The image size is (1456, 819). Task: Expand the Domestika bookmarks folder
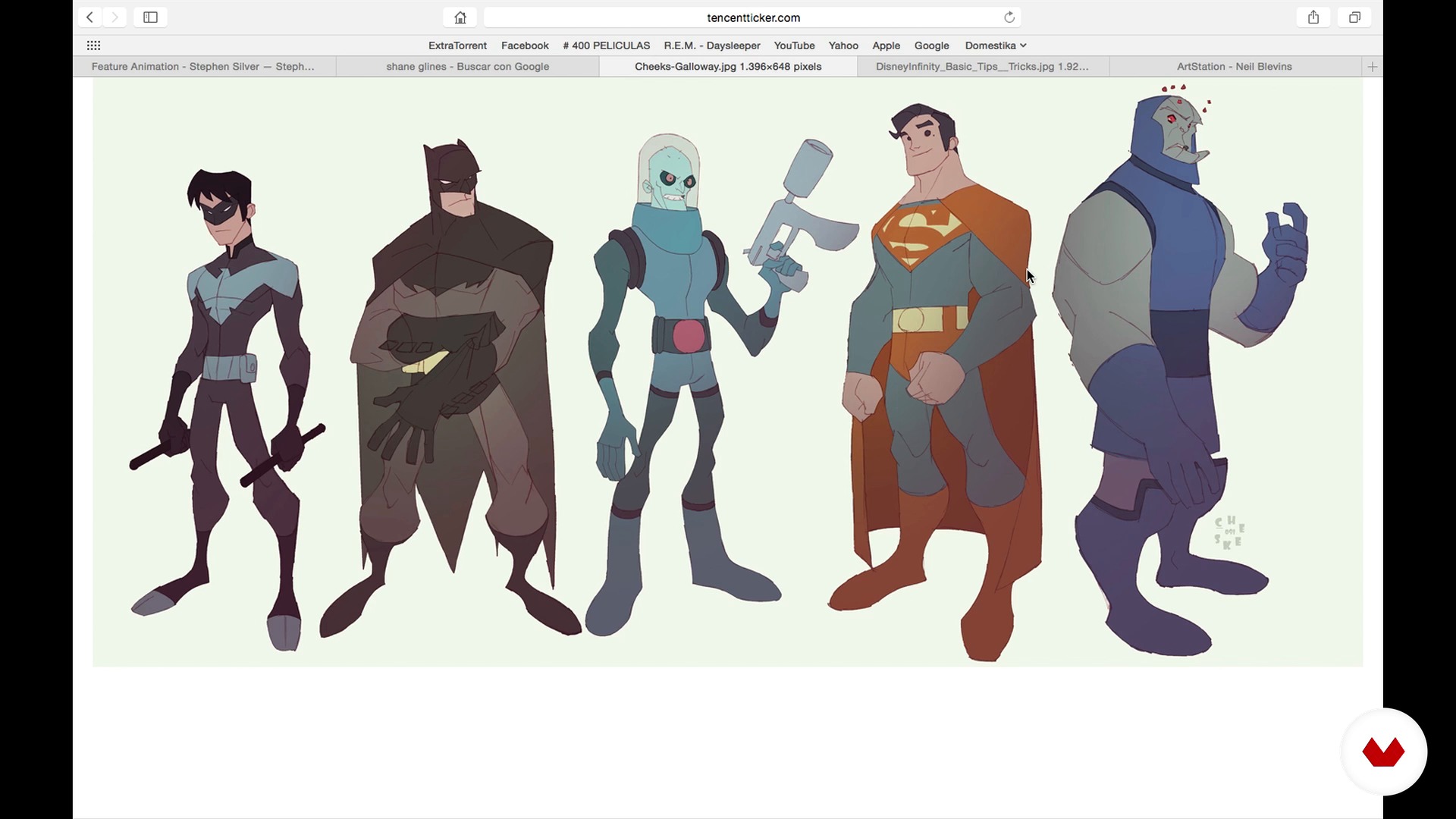point(995,45)
